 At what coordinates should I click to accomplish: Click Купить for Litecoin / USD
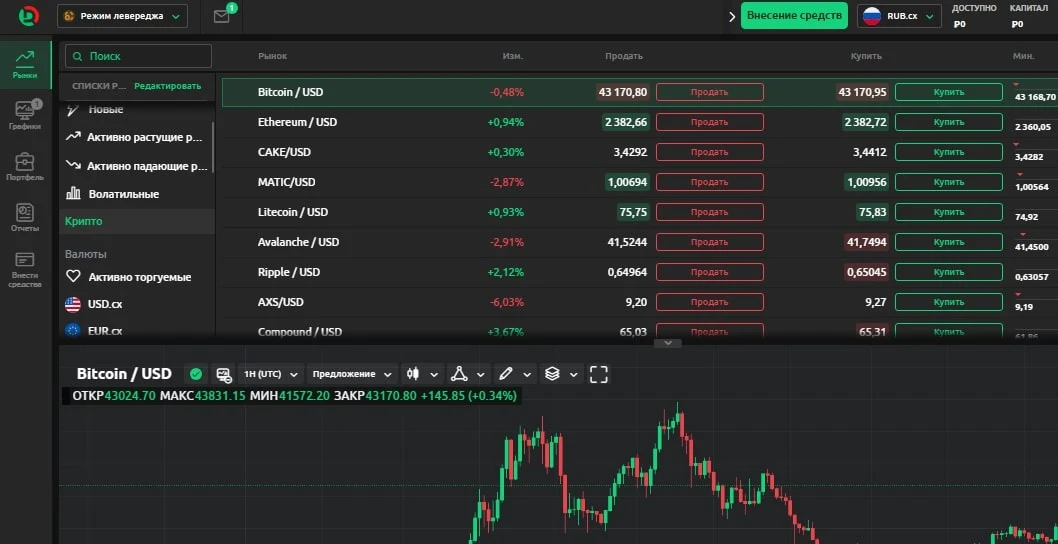[x=949, y=212]
